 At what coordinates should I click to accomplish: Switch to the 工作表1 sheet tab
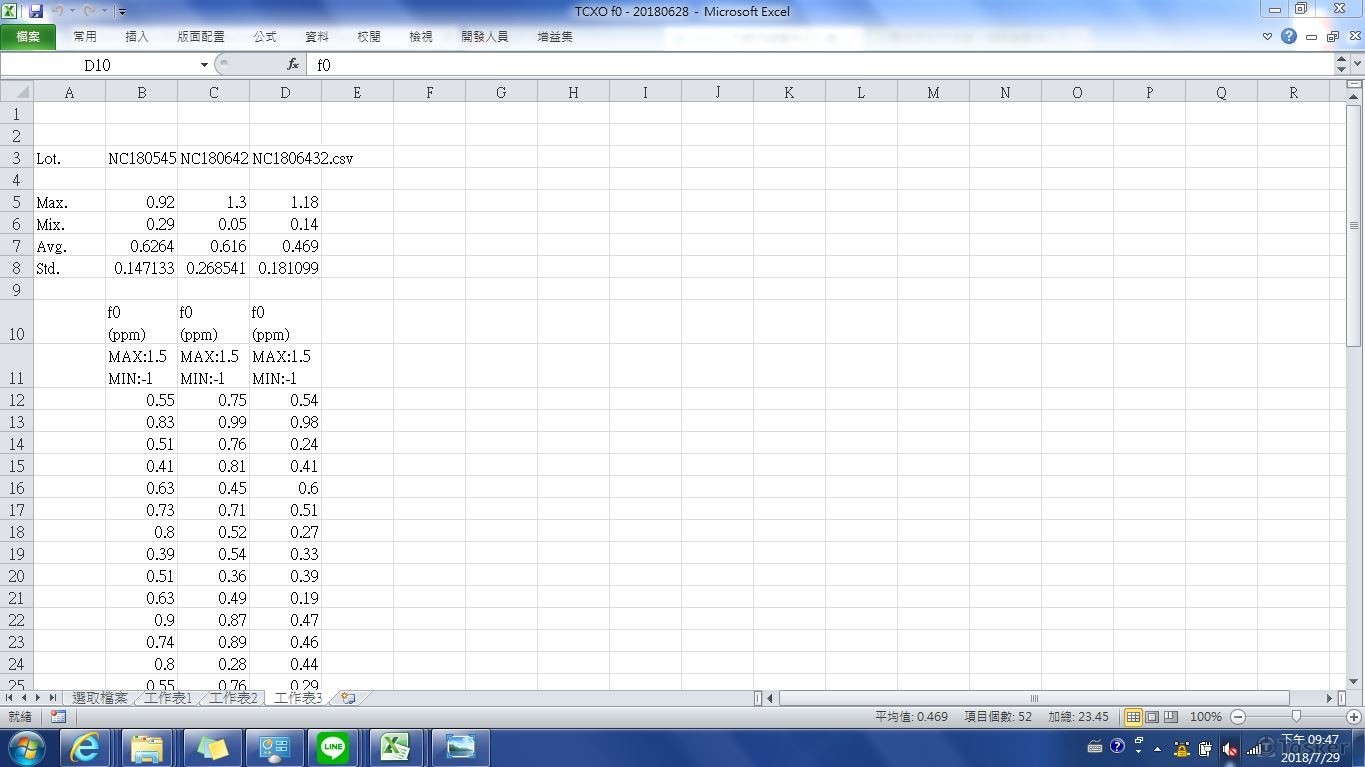click(168, 698)
